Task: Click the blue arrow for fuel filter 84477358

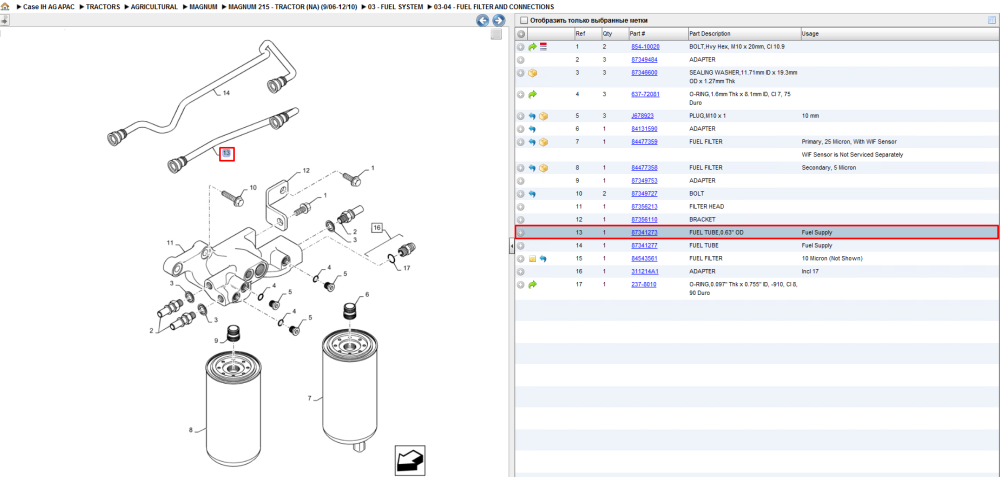Action: coord(532,168)
